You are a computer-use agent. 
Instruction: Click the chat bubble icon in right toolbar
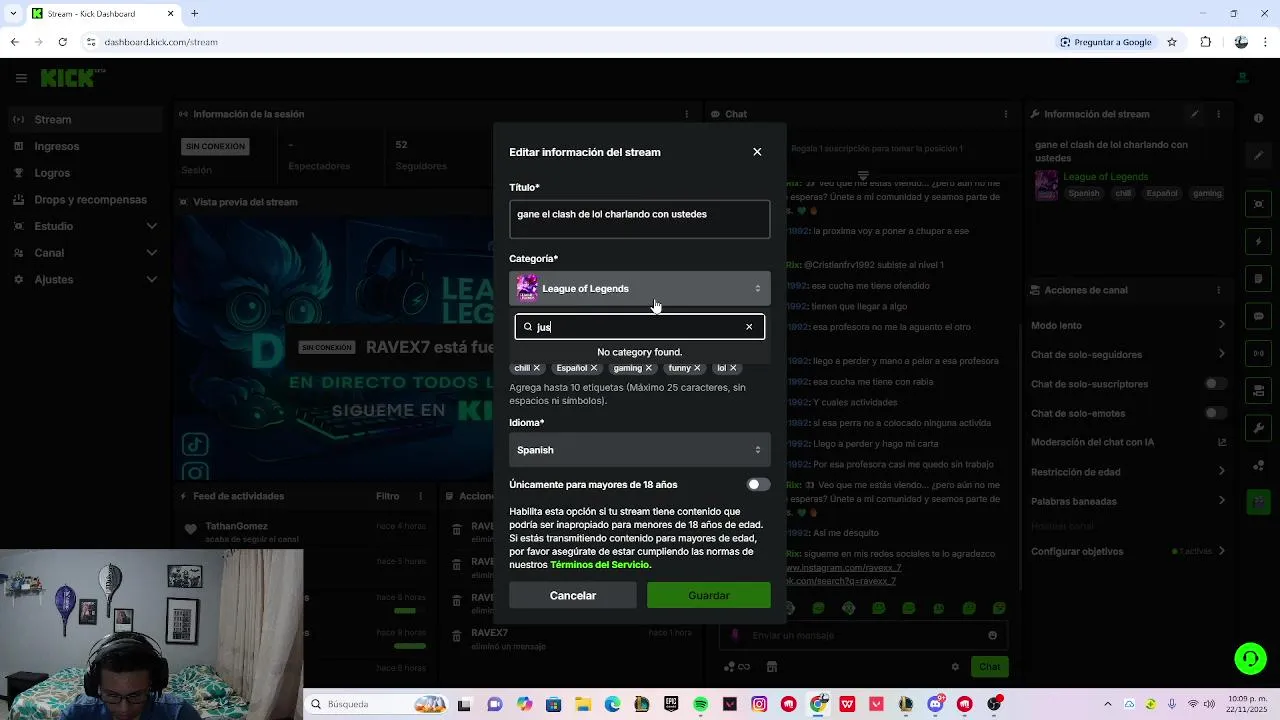click(1259, 316)
